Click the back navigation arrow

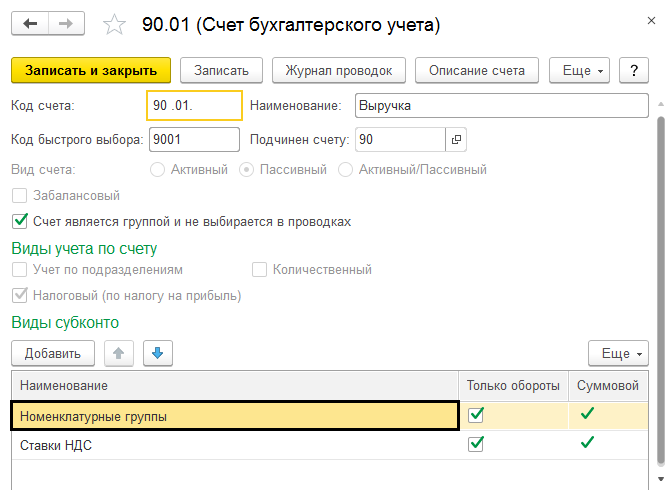pos(30,23)
